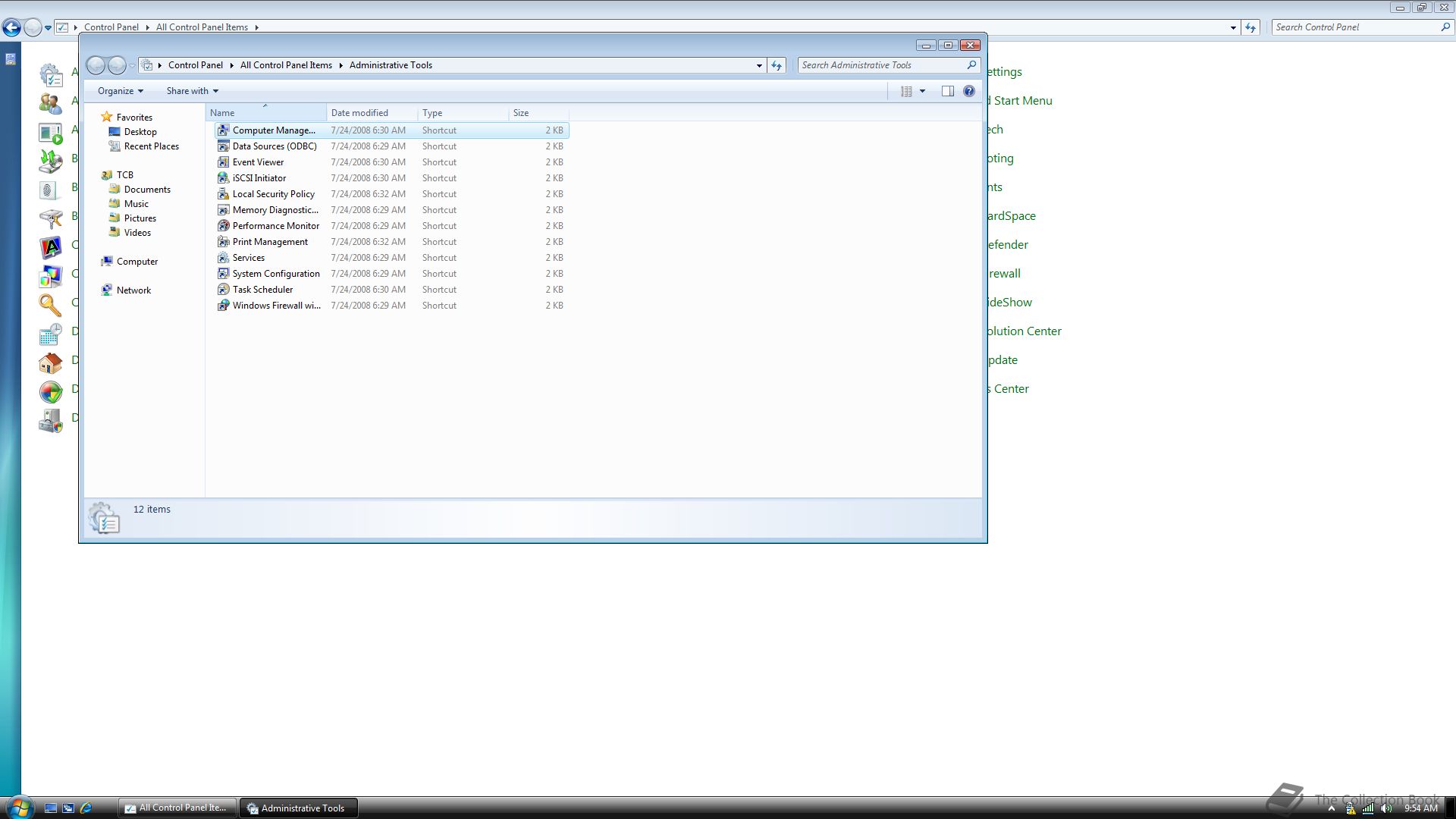Select the Task Scheduler clock icon
This screenshot has width=1456, height=819.
click(223, 290)
